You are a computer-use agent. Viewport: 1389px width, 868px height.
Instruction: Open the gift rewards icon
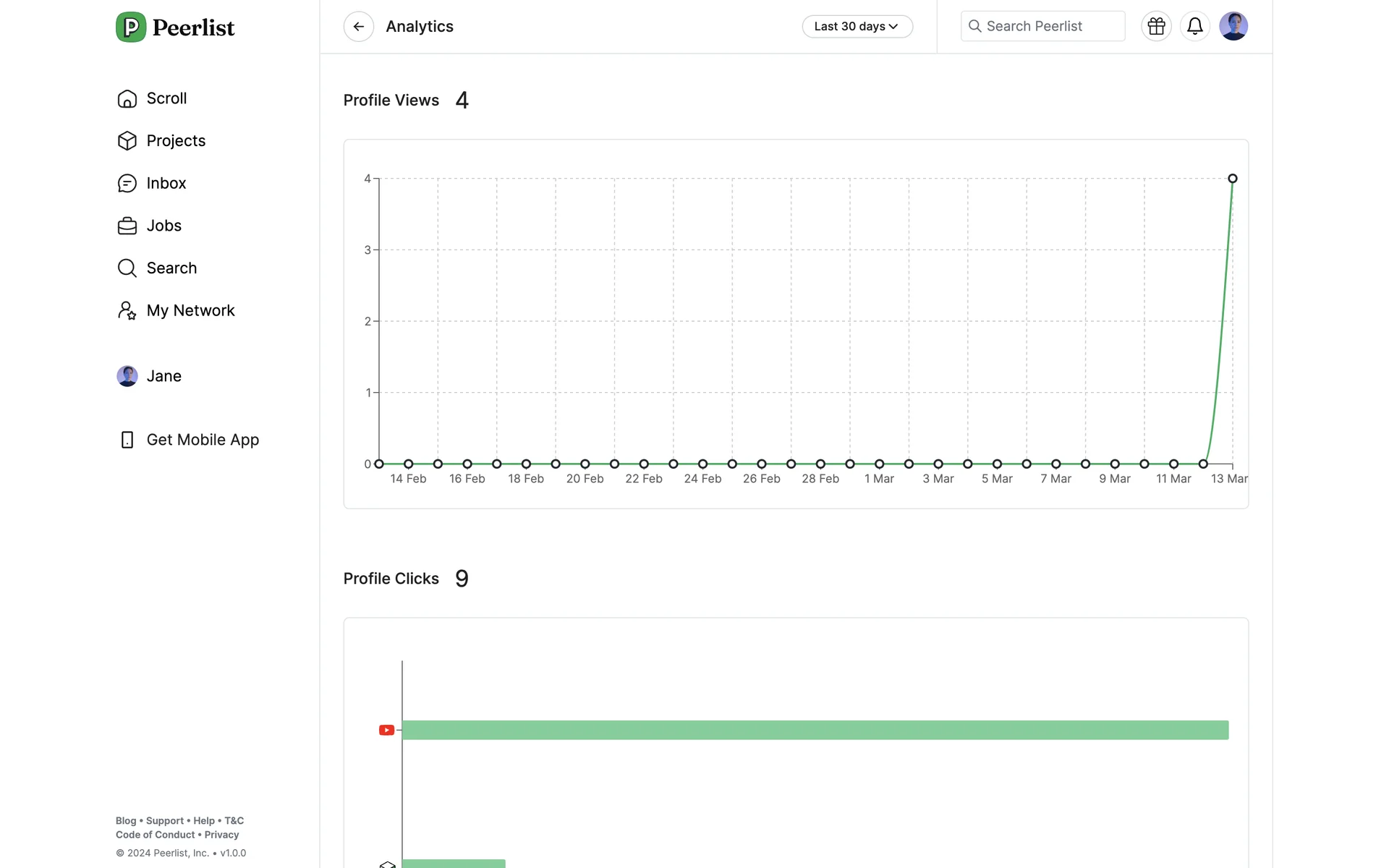point(1156,27)
